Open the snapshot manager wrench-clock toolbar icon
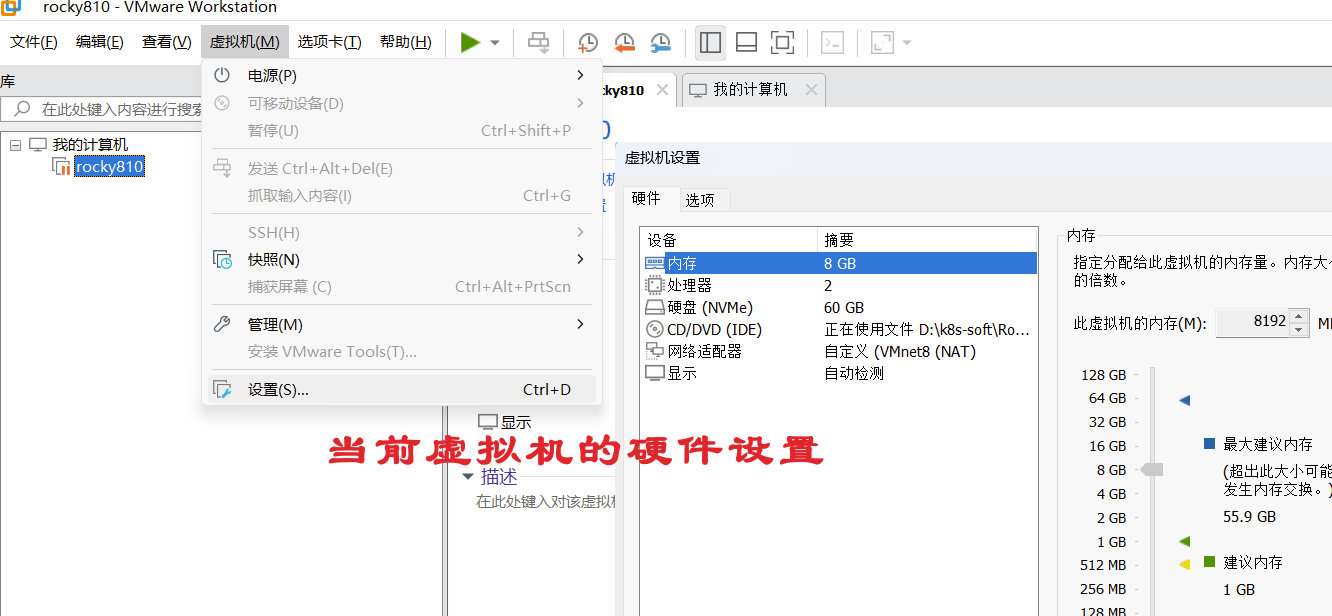Image resolution: width=1332 pixels, height=616 pixels. (x=660, y=42)
